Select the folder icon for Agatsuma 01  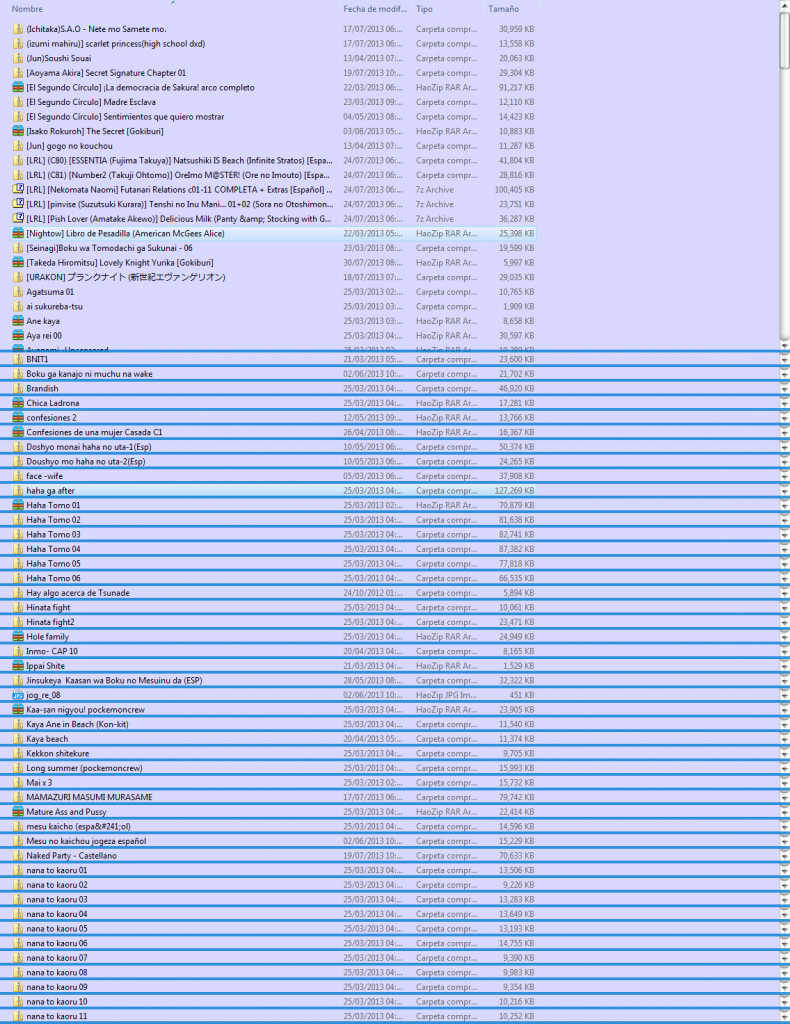(18, 292)
